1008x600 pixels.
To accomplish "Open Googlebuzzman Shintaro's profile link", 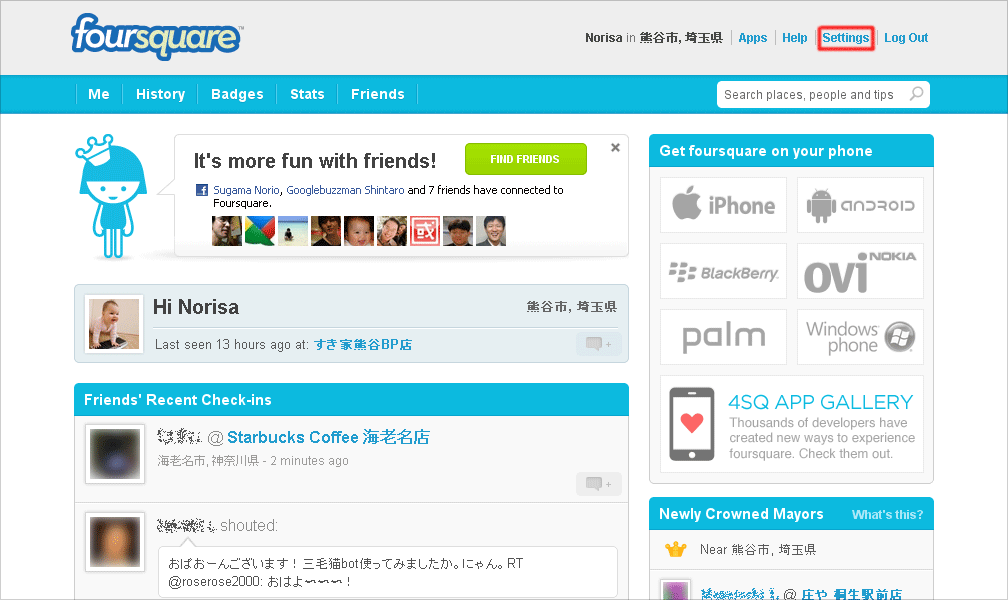I will click(x=345, y=190).
